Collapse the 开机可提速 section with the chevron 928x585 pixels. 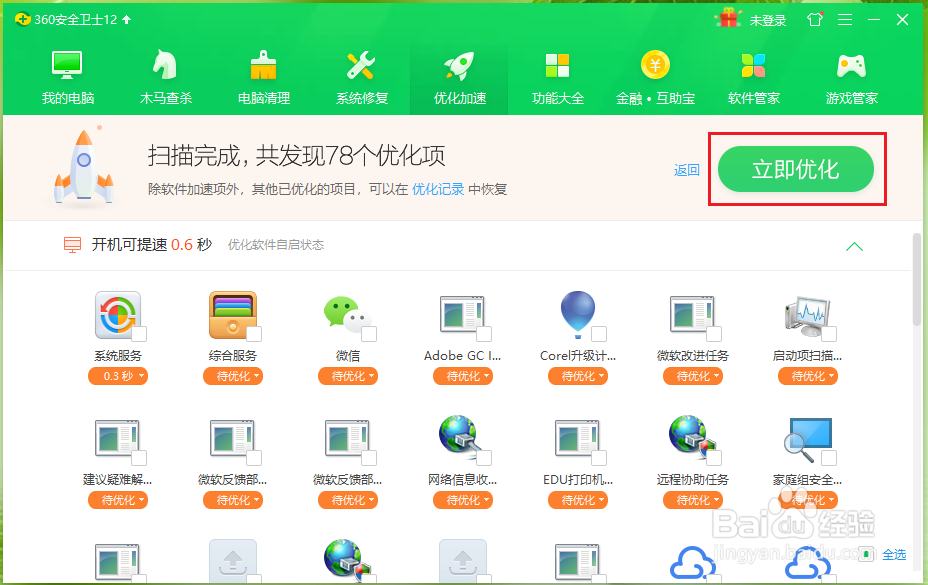pos(854,245)
